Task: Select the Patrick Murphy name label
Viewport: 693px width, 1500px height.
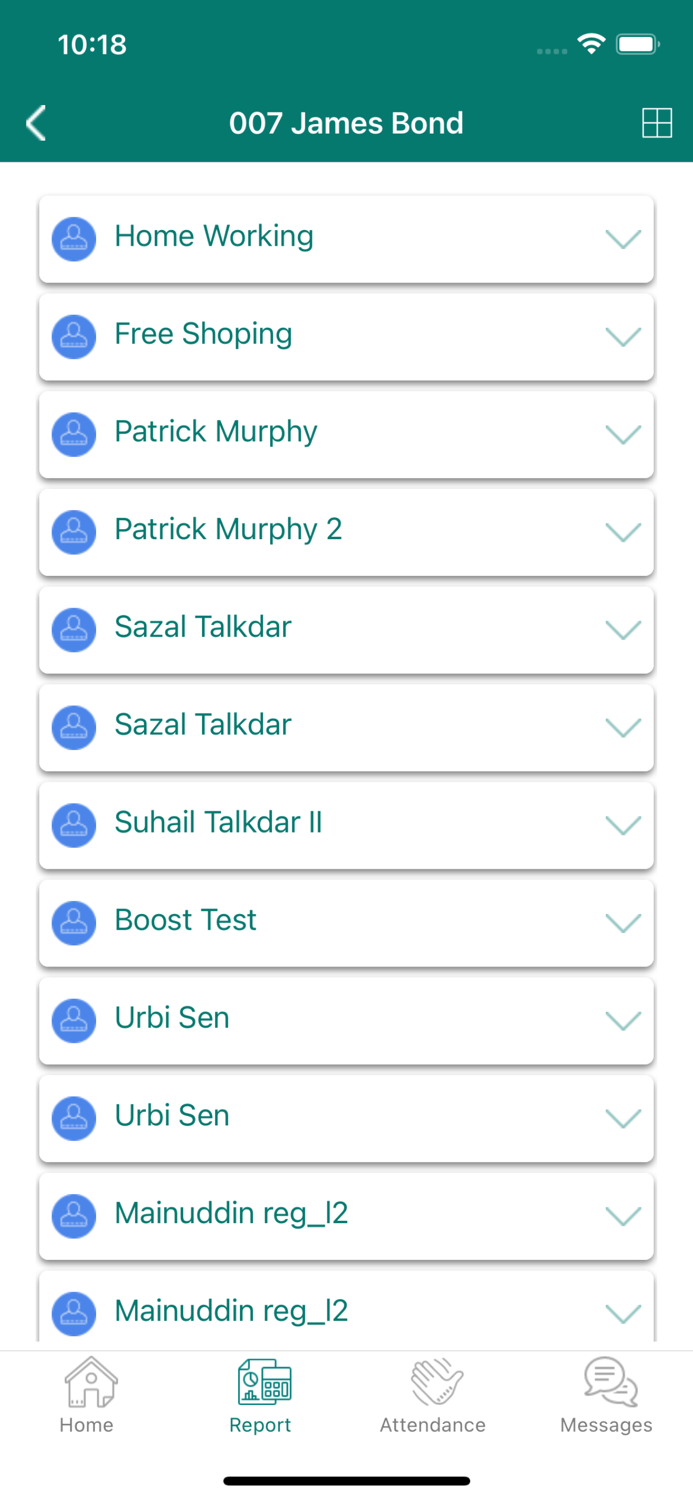Action: 216,432
